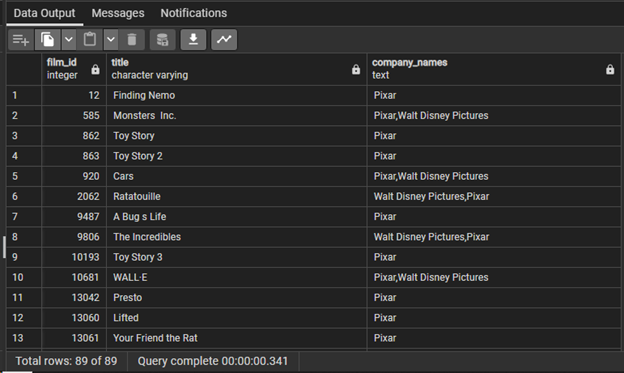Copy selected rows with copy icon
The image size is (624, 373).
(47, 39)
